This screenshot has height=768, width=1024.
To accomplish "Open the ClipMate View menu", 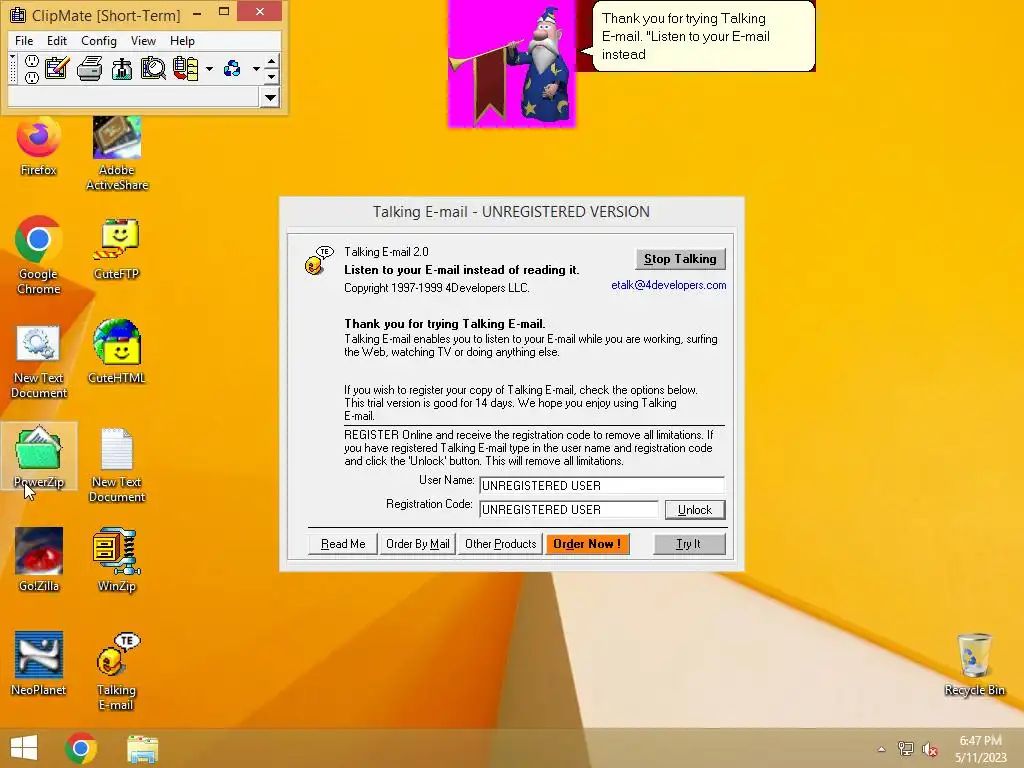I will pyautogui.click(x=143, y=40).
